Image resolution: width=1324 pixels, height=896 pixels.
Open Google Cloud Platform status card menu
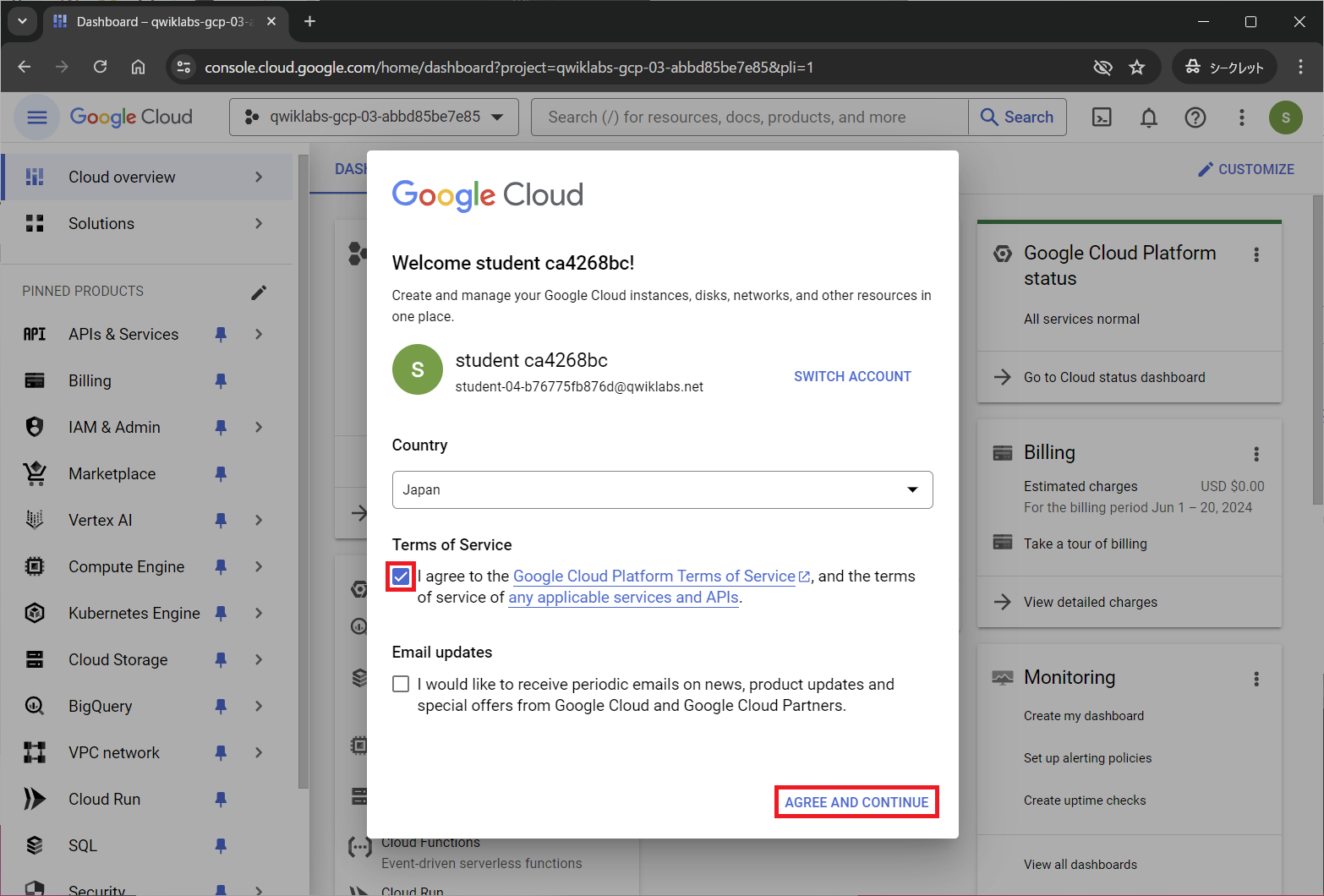[x=1256, y=254]
